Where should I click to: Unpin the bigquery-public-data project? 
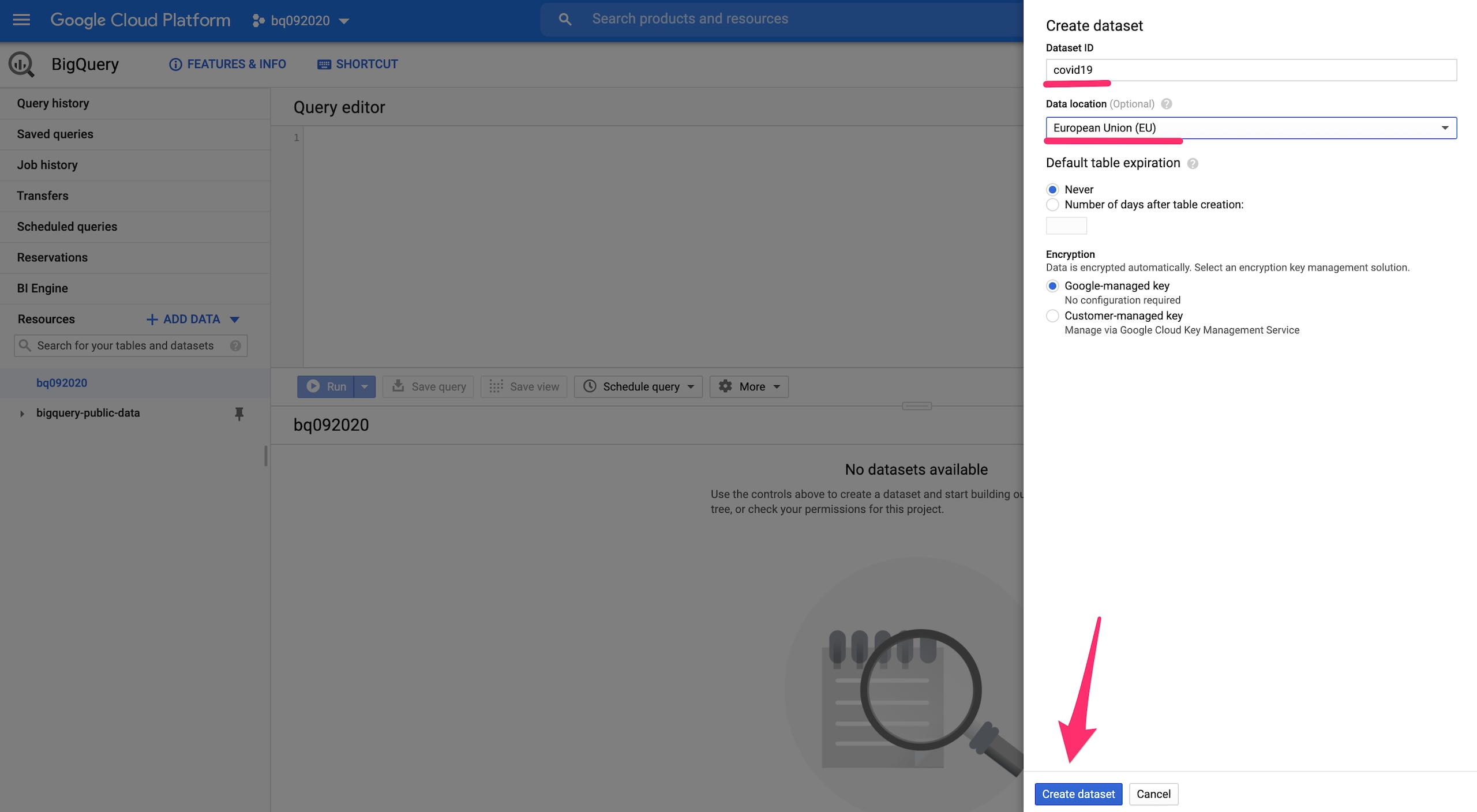click(x=239, y=413)
